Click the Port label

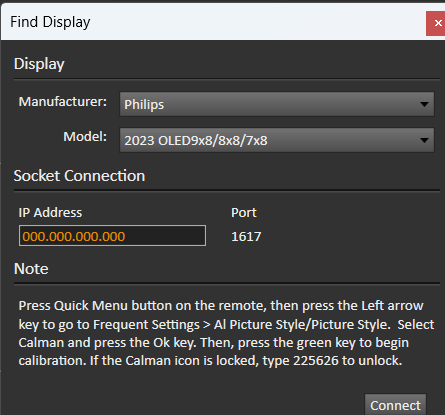point(244,213)
